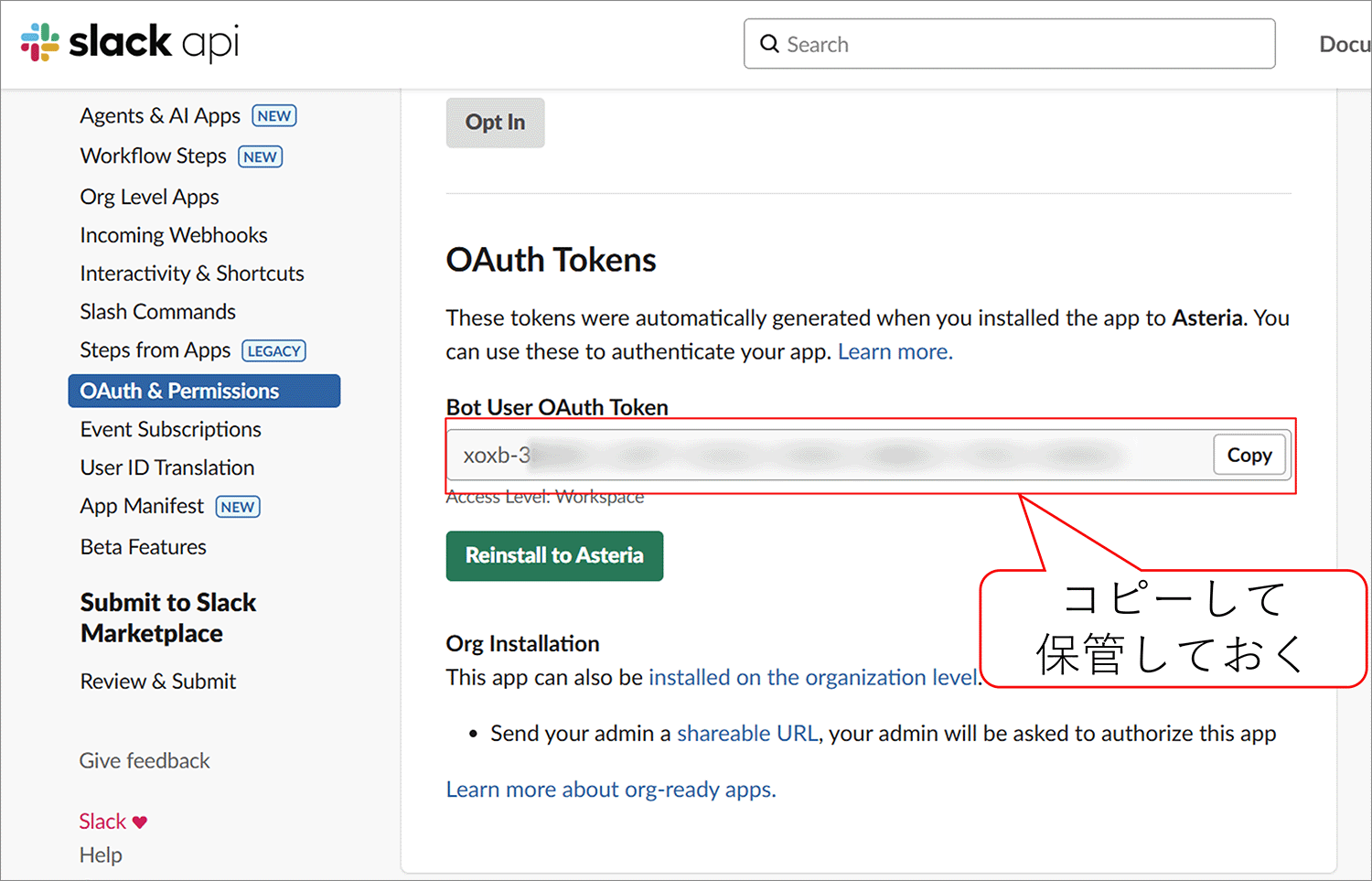Open Steps from Apps legacy page
The width and height of the screenshot is (1372, 881).
click(x=155, y=350)
